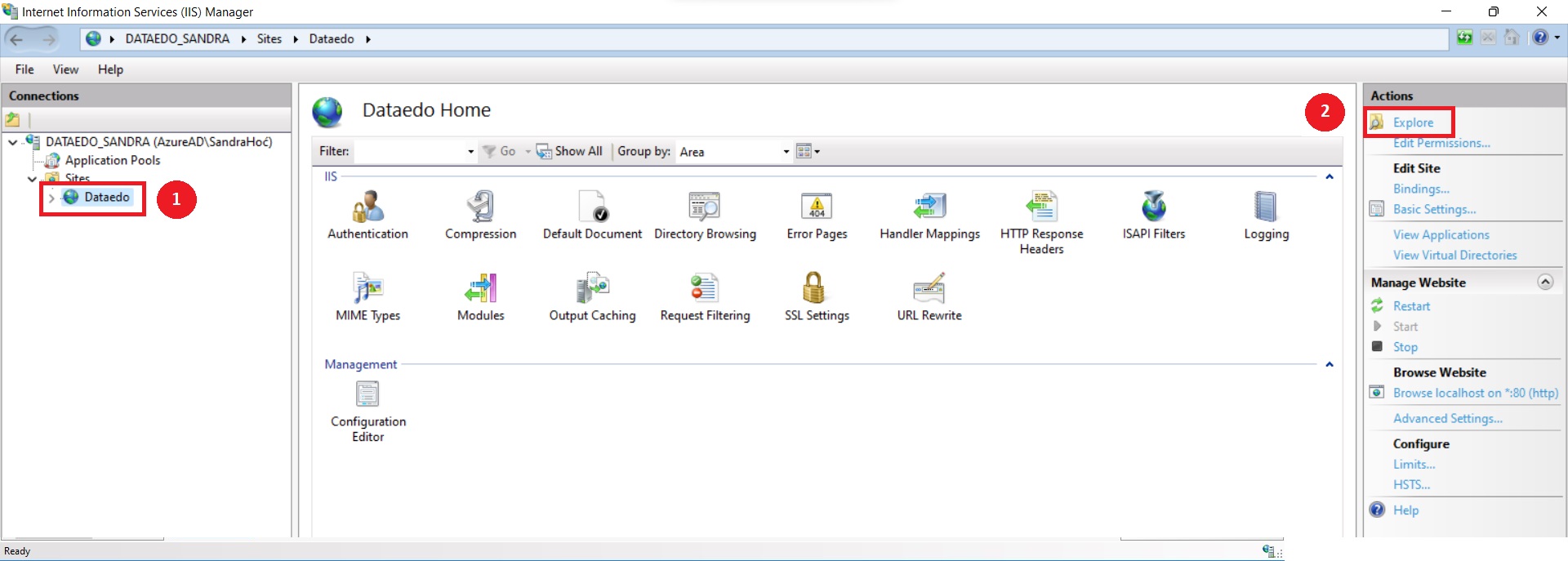
Task: Select the Dataedo site in Connections
Action: click(x=106, y=197)
